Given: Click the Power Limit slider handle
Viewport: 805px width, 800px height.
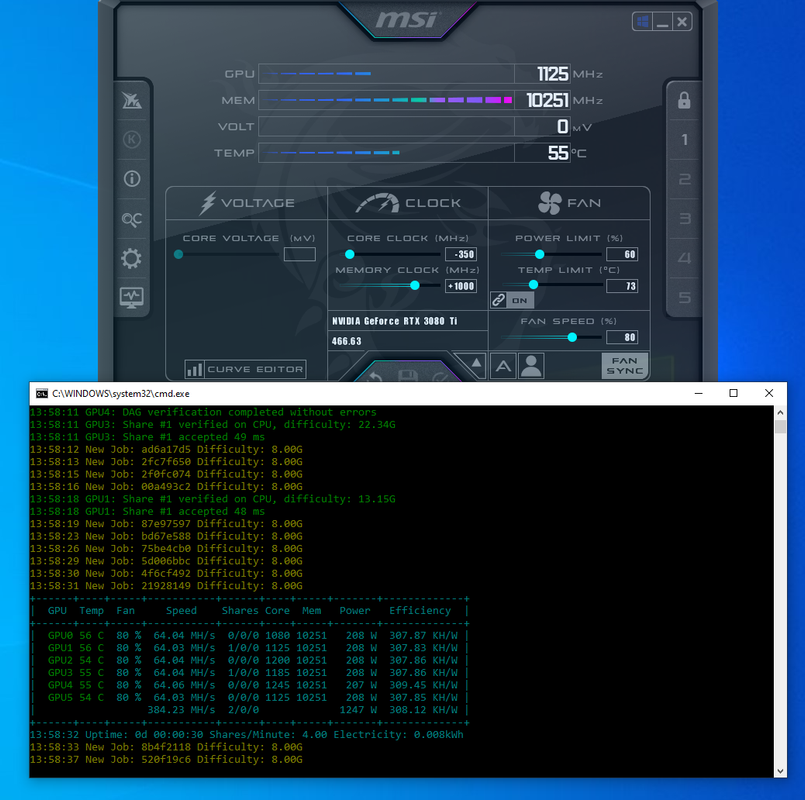Looking at the screenshot, I should click(x=540, y=254).
